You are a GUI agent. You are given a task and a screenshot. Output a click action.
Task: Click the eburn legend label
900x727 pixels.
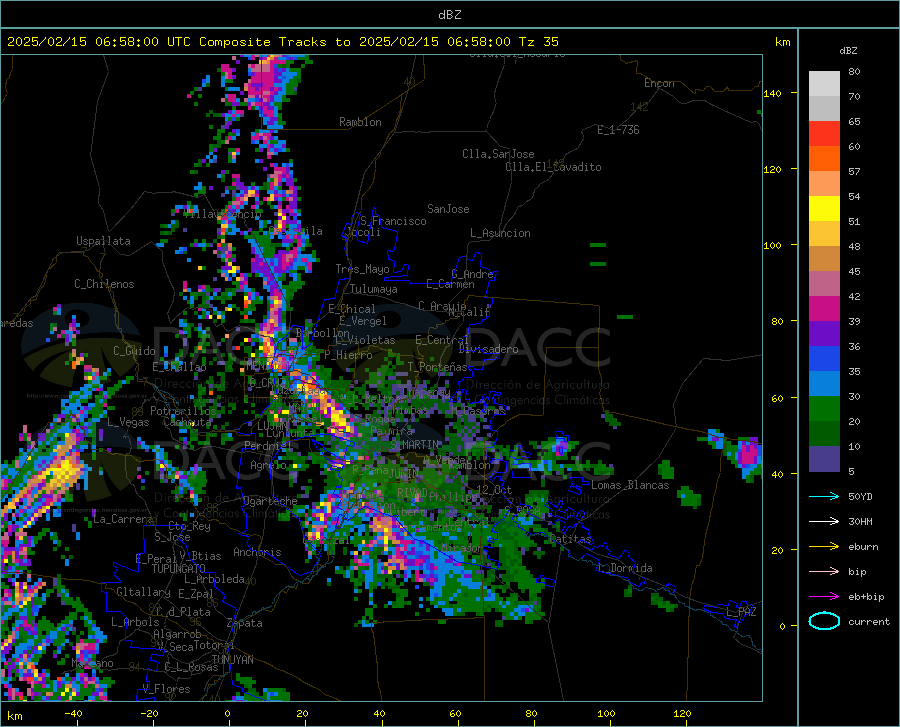coord(863,547)
